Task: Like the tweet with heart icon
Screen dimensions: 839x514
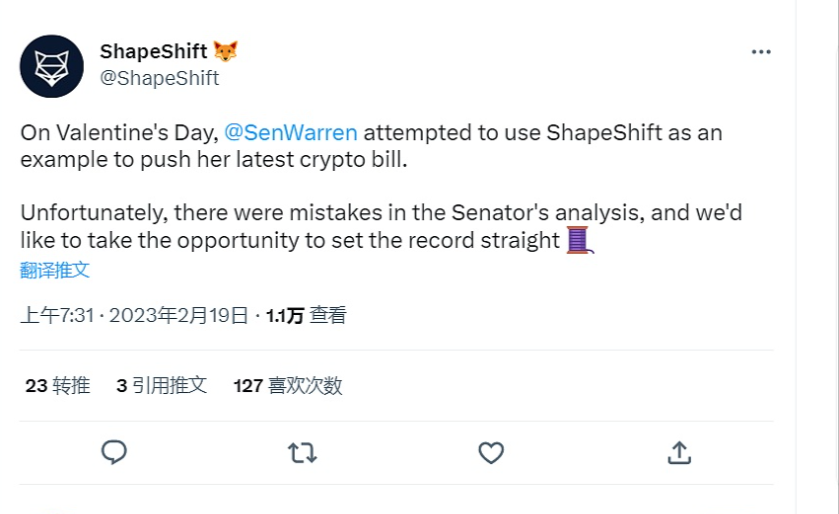Action: (490, 453)
